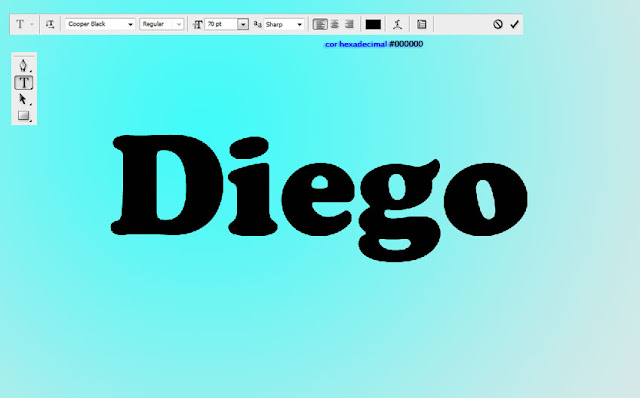Commit the current text edits checkmark
The image size is (640, 398).
coord(514,24)
